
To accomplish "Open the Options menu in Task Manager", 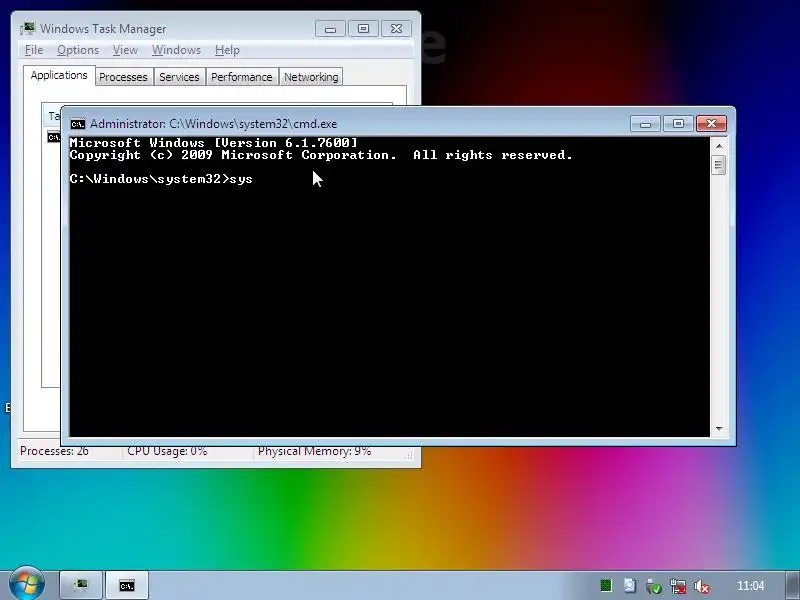I will point(78,50).
